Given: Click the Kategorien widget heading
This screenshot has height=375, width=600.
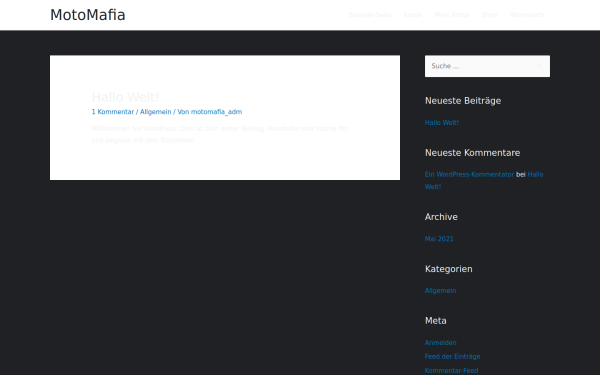Looking at the screenshot, I should pos(448,269).
